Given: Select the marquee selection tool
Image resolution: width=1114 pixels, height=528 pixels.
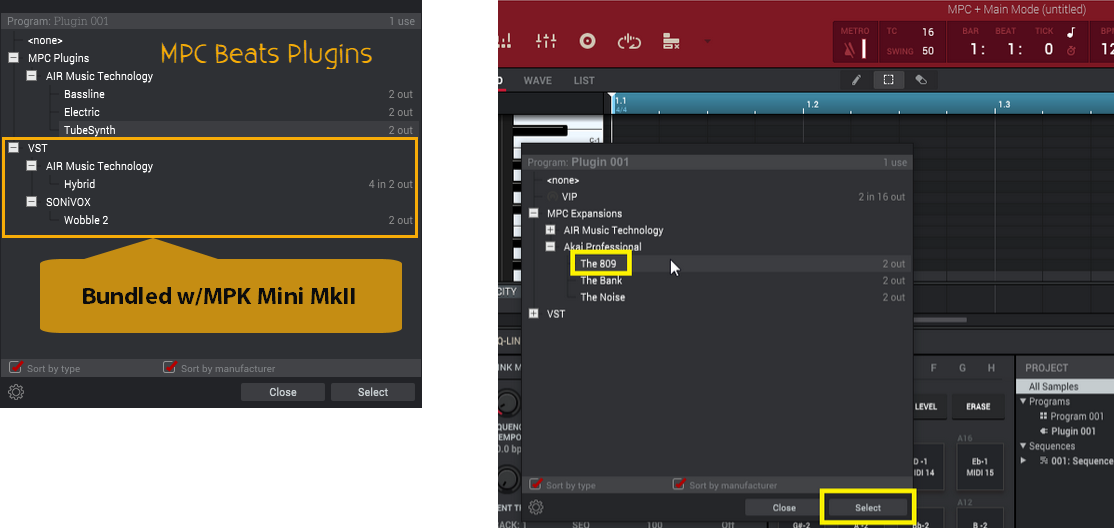Looking at the screenshot, I should pos(888,80).
